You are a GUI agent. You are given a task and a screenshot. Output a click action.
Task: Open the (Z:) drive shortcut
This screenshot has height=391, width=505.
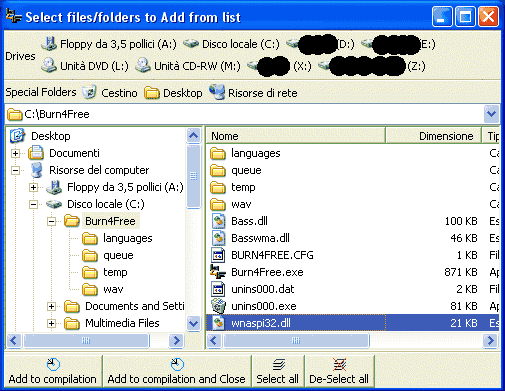point(371,66)
